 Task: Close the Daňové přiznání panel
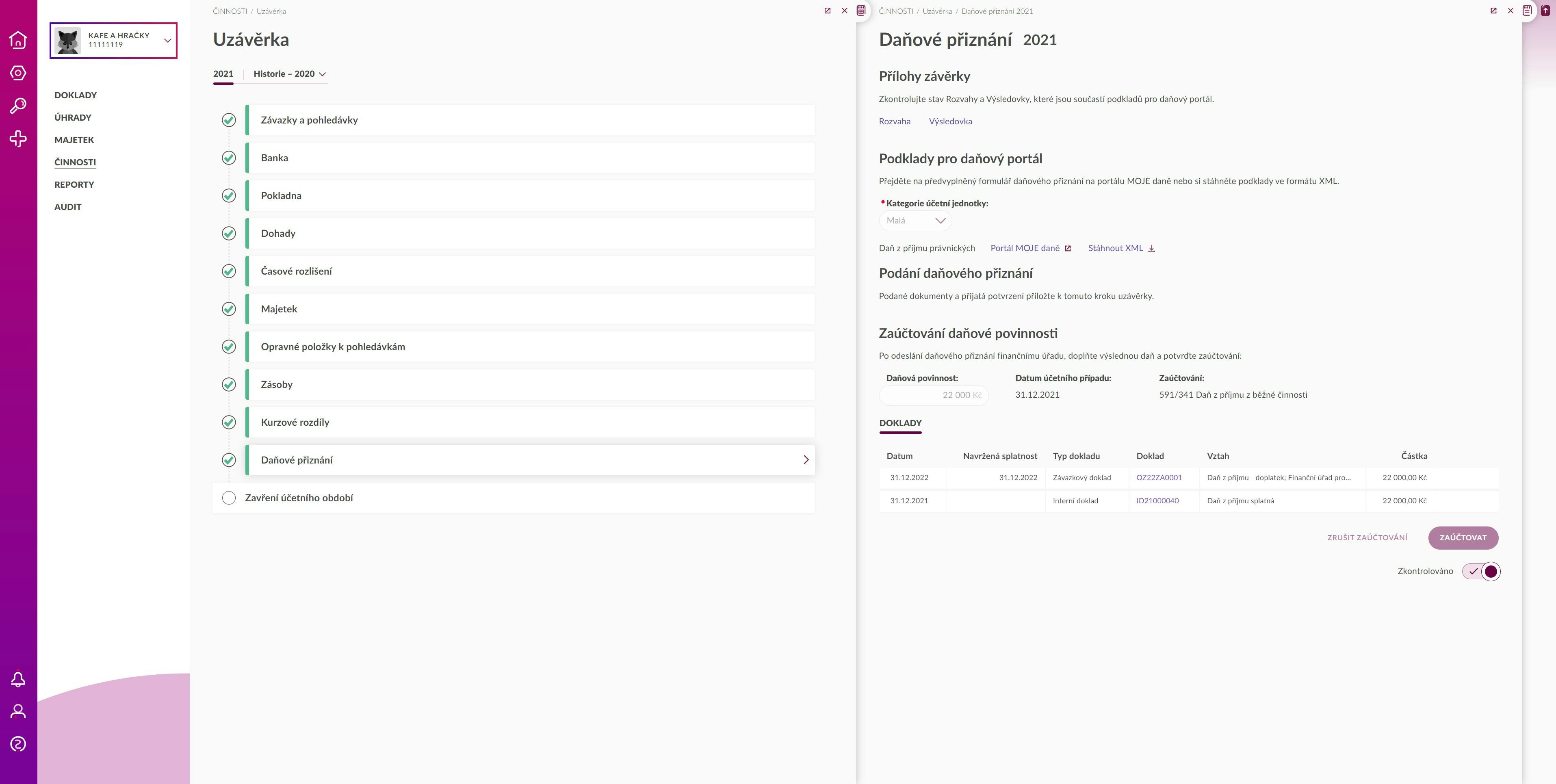1510,11
